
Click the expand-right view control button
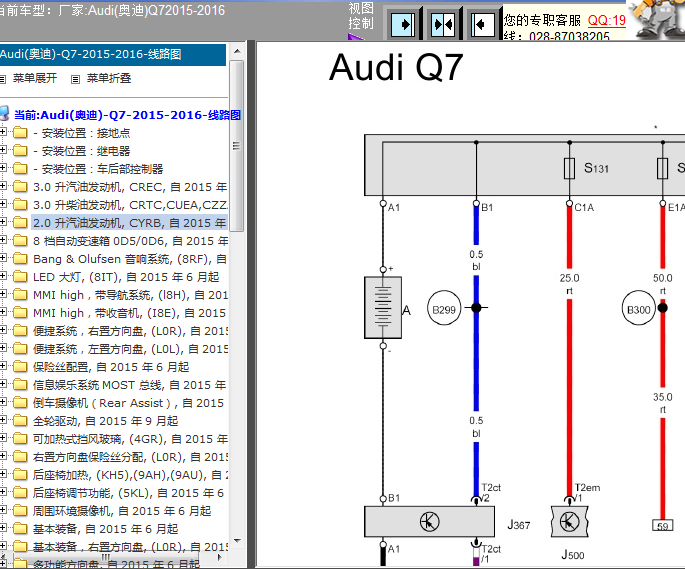(403, 24)
